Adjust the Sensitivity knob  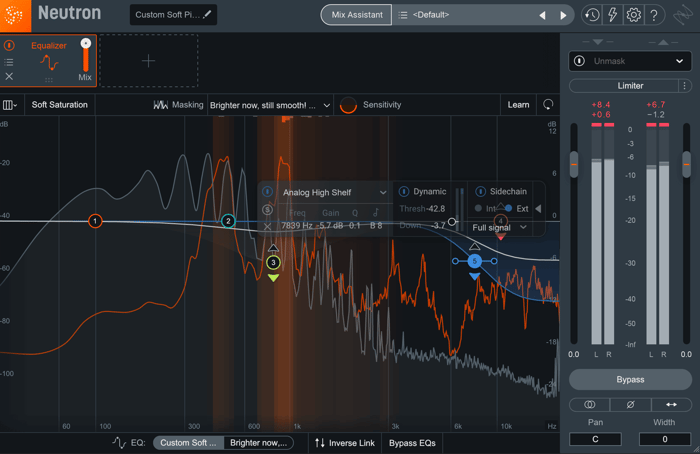coord(348,105)
